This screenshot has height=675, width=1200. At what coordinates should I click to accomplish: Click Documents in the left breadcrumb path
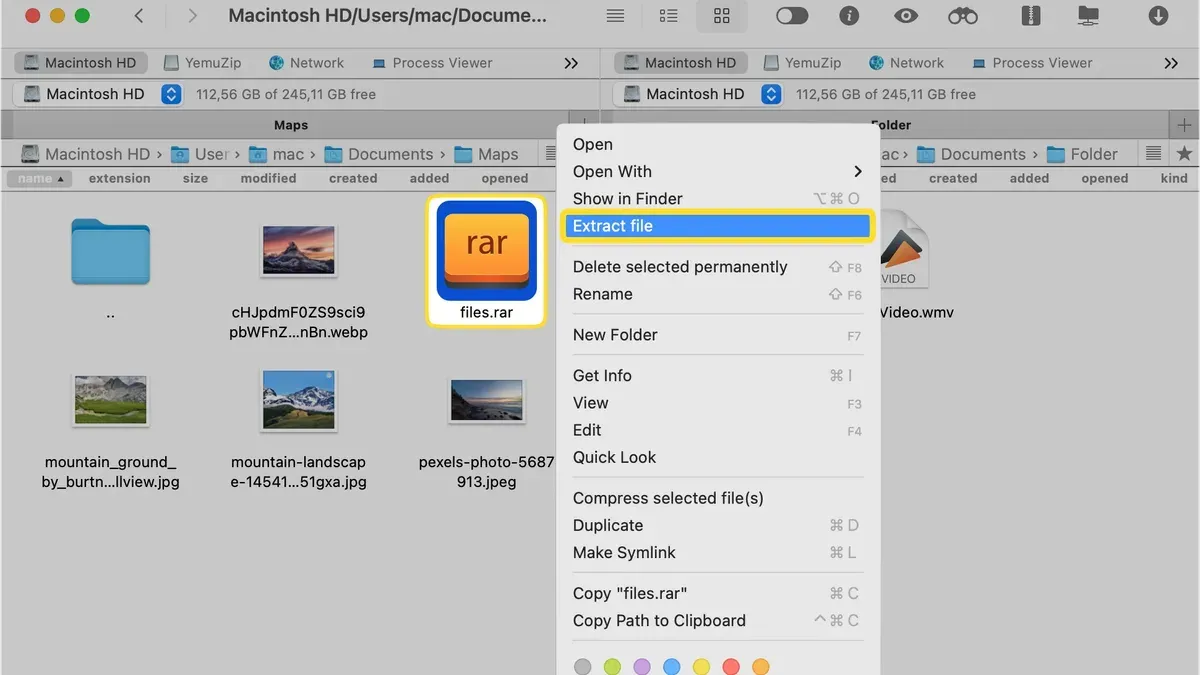tap(378, 154)
